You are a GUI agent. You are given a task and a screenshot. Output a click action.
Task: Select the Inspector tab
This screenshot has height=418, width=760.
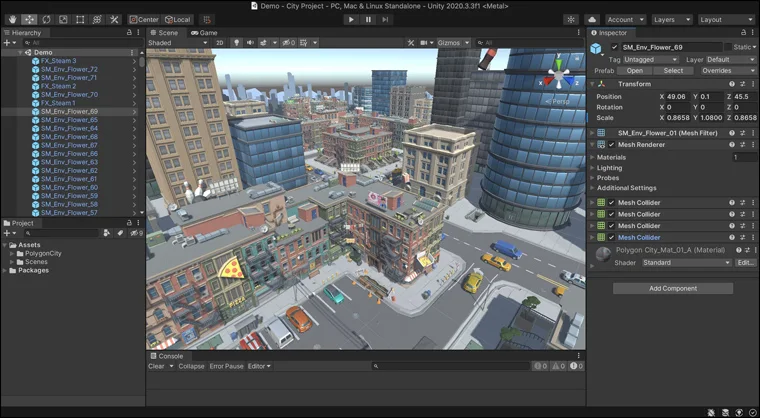[609, 32]
